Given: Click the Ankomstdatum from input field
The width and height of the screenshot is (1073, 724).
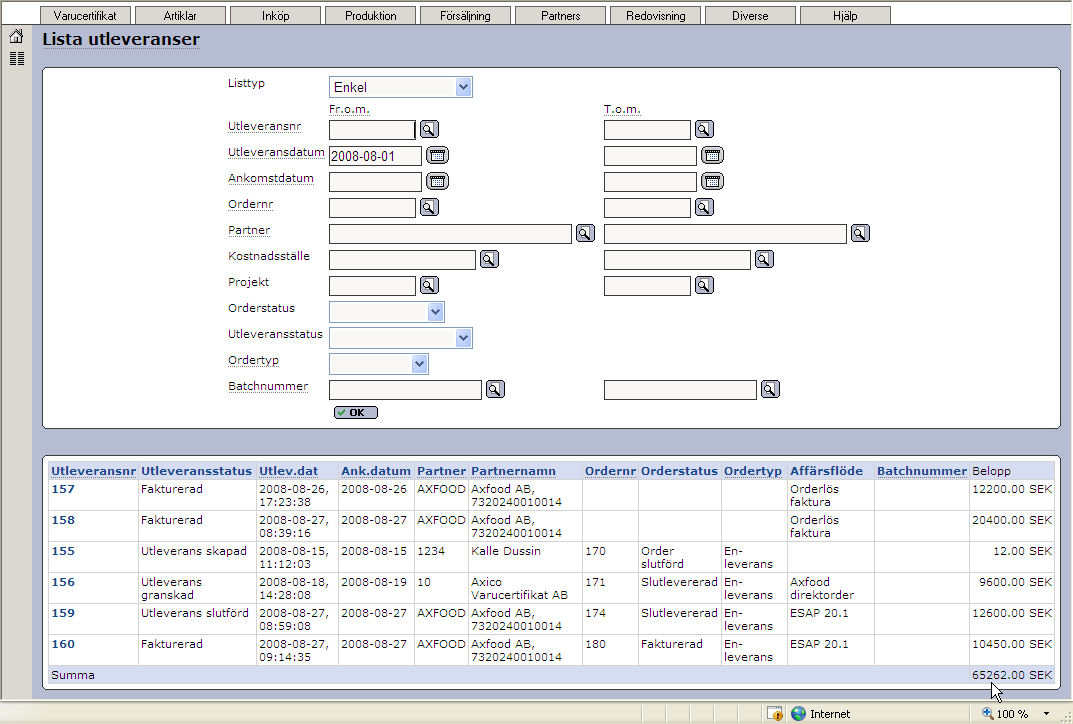Looking at the screenshot, I should pos(376,182).
